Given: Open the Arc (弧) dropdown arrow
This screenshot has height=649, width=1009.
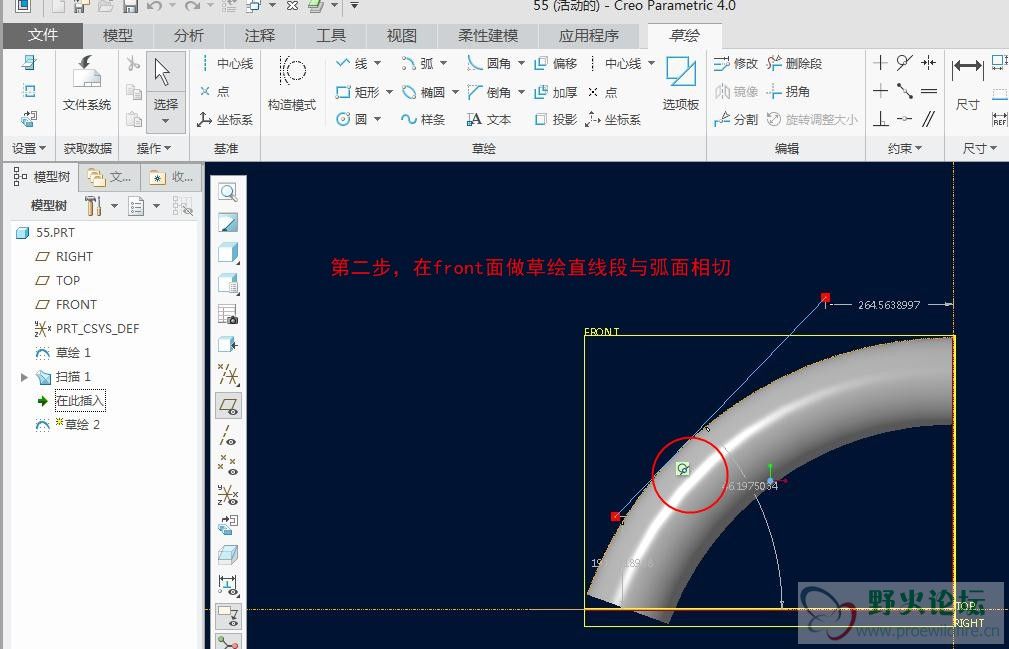Looking at the screenshot, I should tap(443, 63).
